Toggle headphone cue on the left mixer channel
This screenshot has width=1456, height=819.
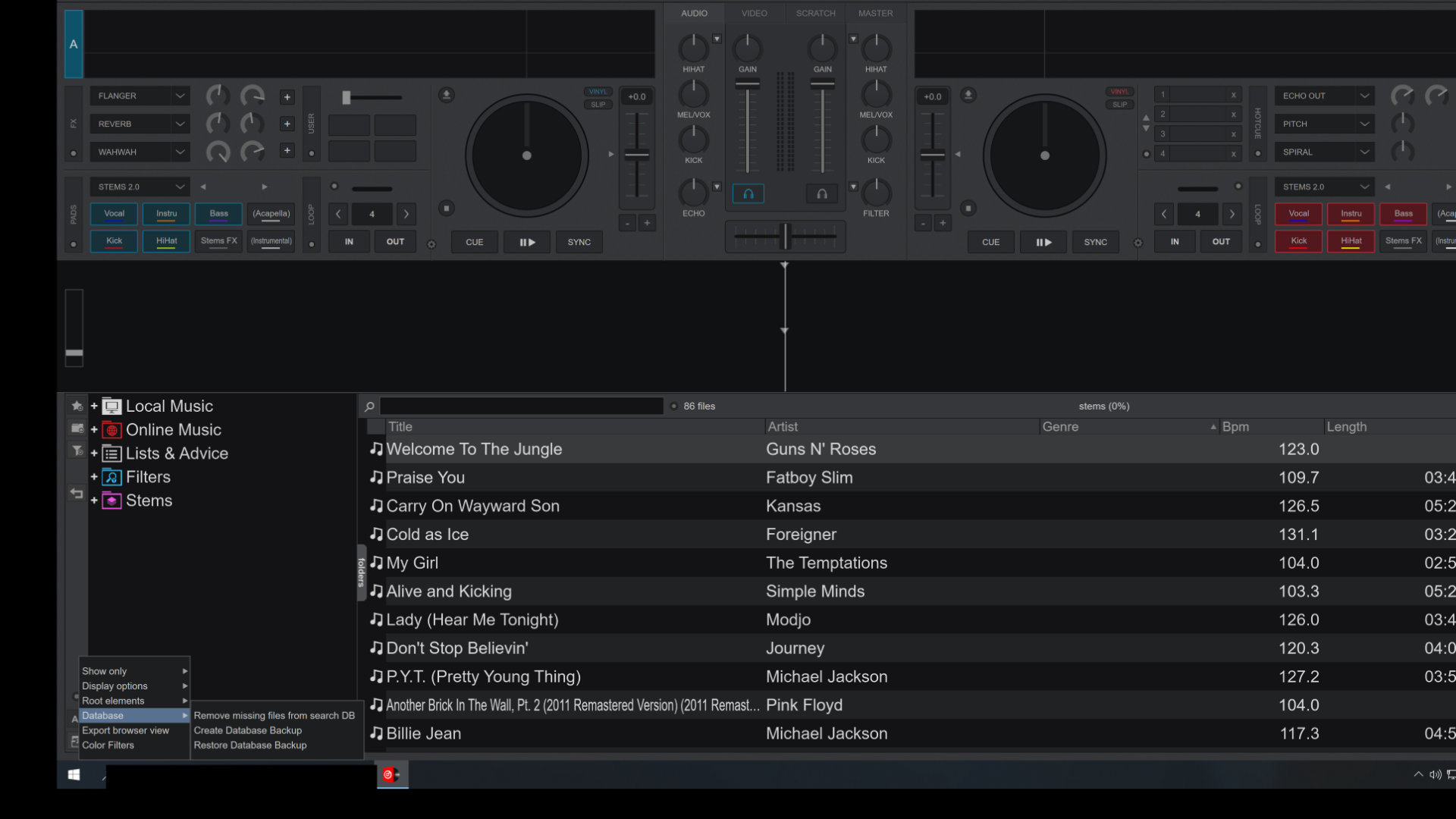tap(748, 193)
